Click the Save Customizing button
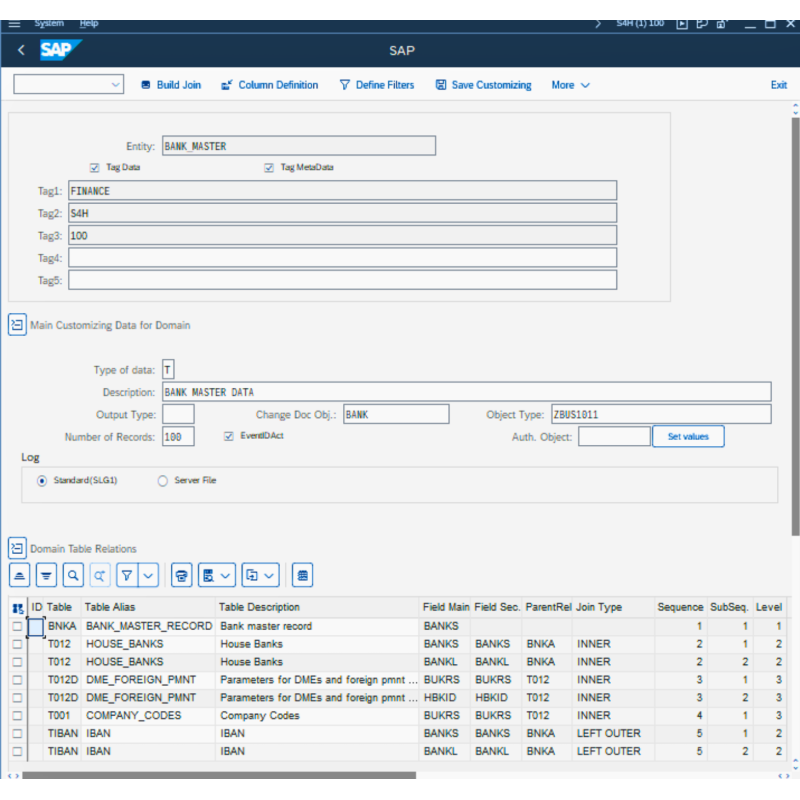Screen dimensions: 800x800 pyautogui.click(x=483, y=85)
